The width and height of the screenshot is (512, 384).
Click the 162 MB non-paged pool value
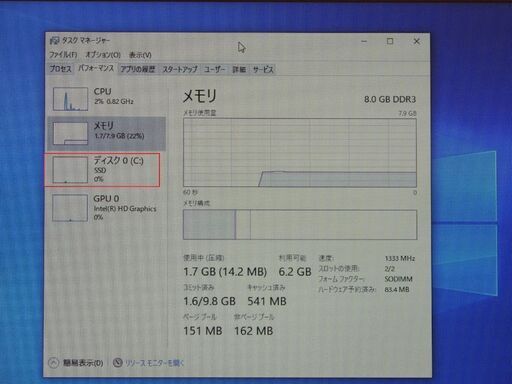pos(254,331)
